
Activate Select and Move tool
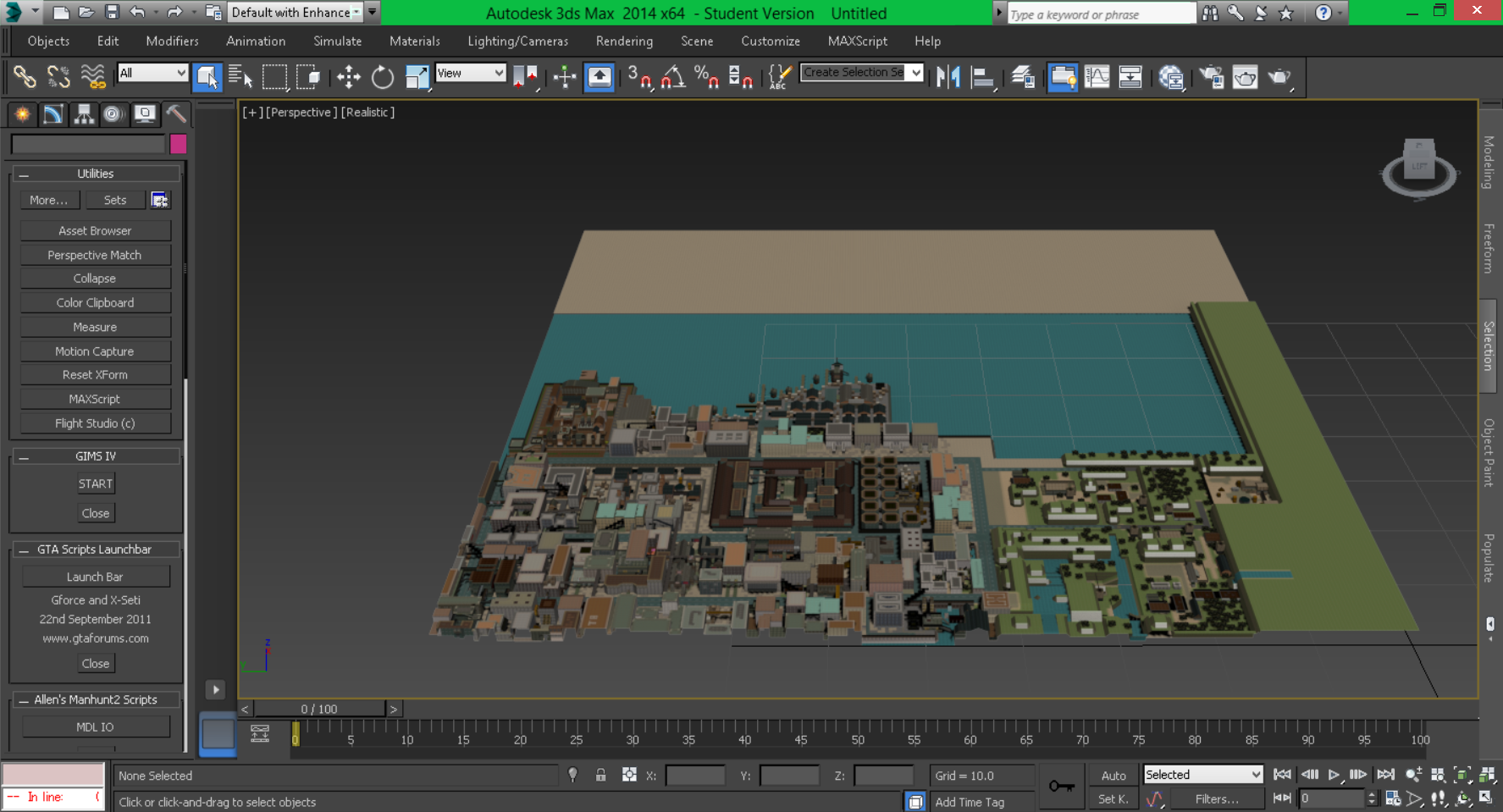(x=349, y=77)
